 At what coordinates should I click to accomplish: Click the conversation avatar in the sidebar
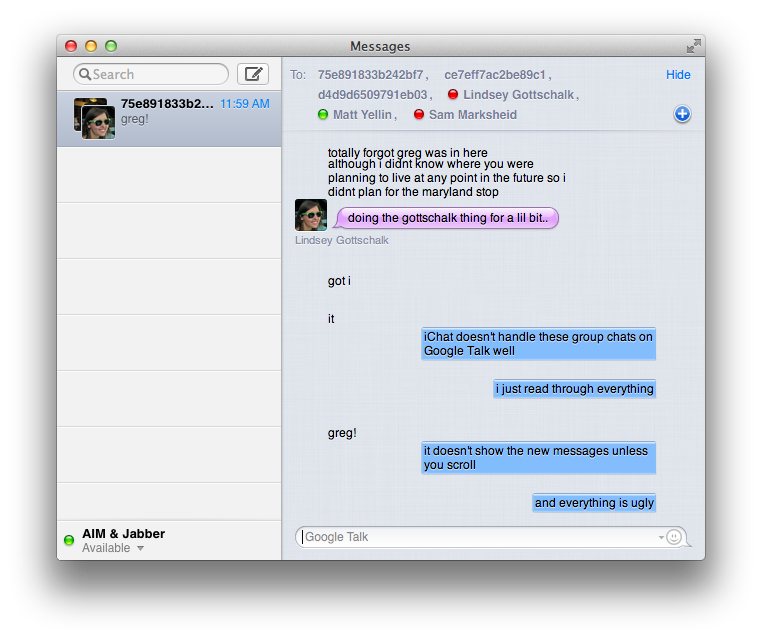click(x=95, y=119)
